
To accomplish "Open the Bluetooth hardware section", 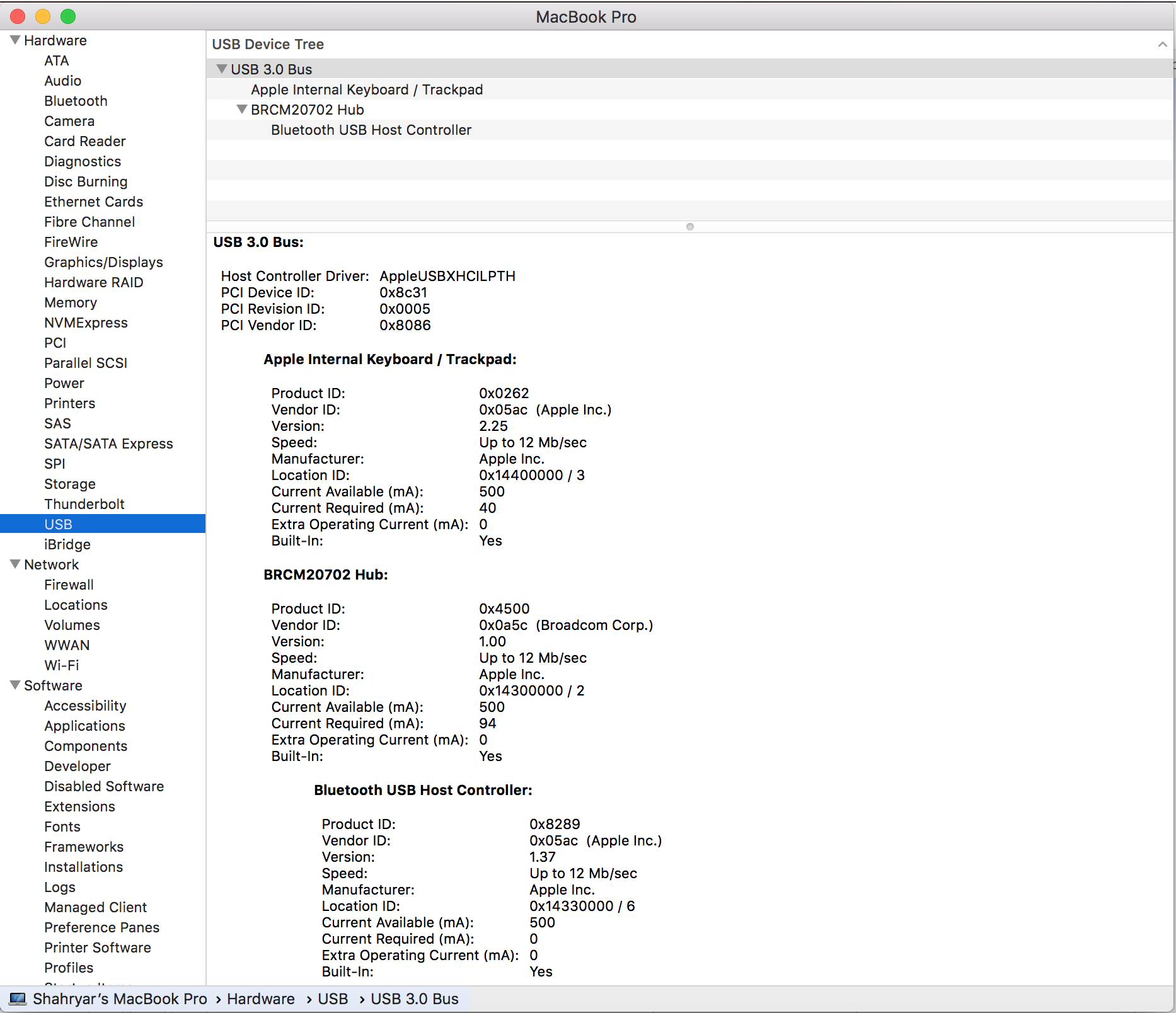I will click(x=76, y=101).
